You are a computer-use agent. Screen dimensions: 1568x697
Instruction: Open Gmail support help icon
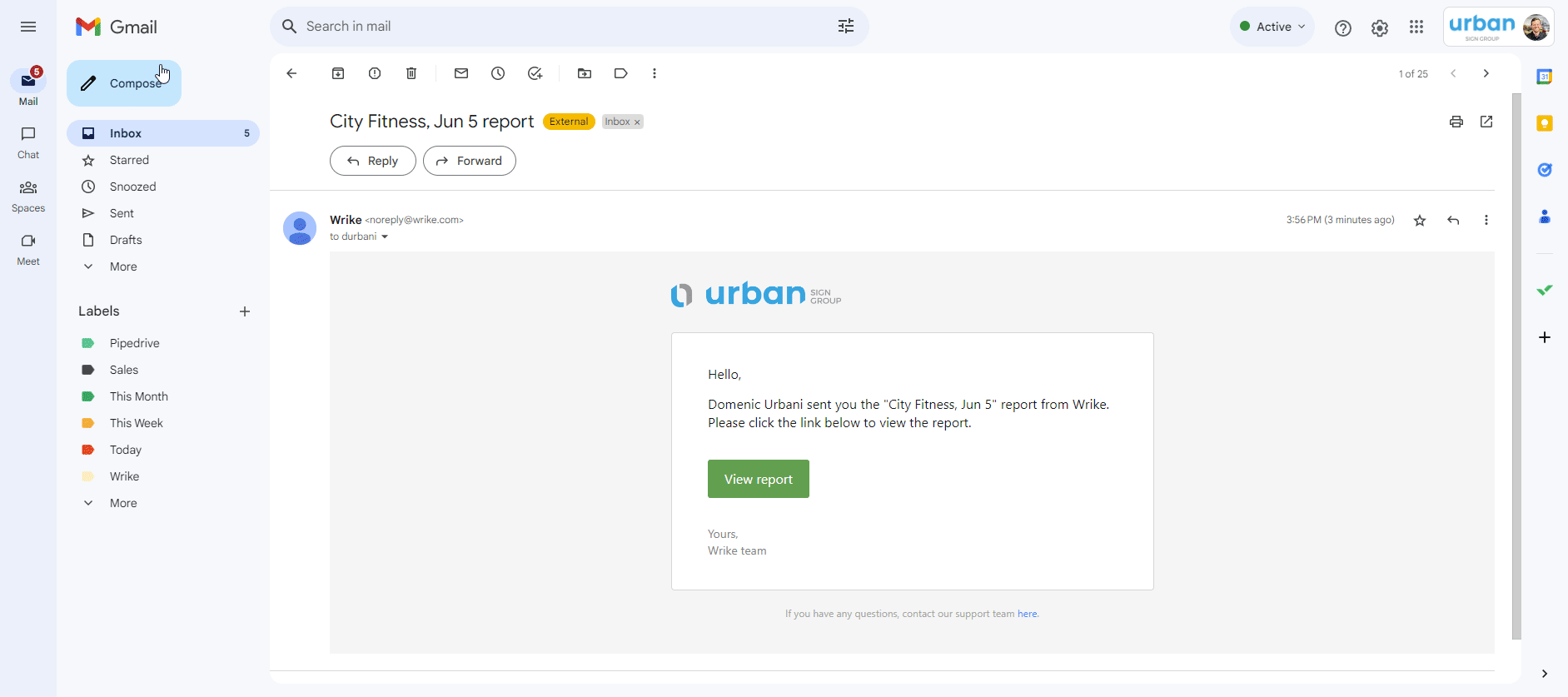point(1343,27)
